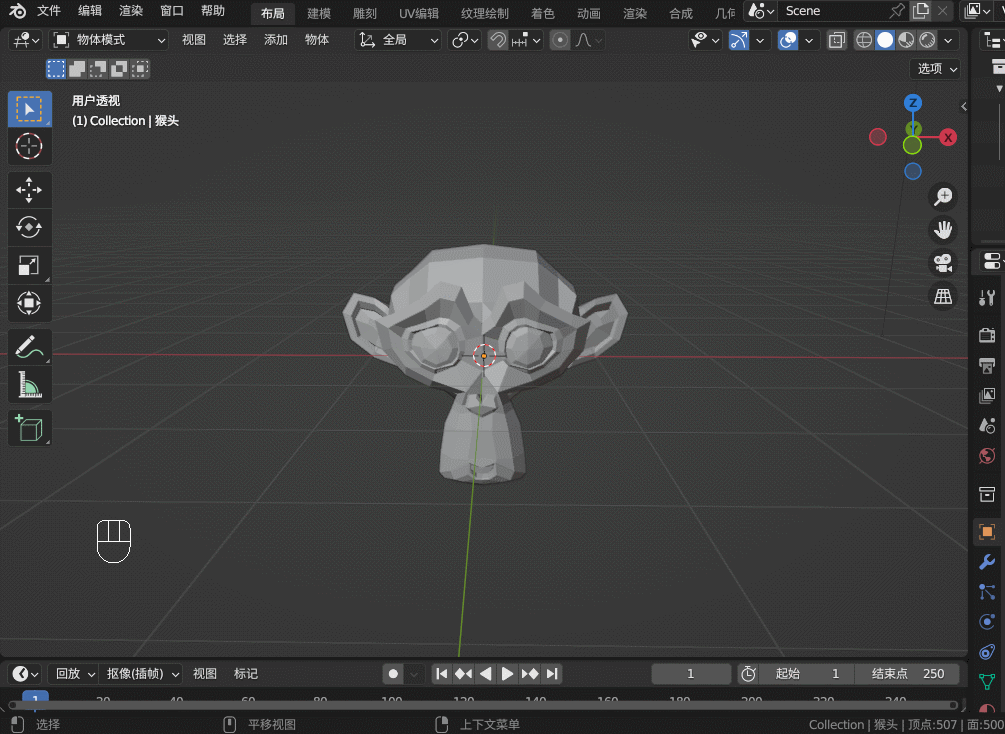Select the Transform tool
The height and width of the screenshot is (734, 1005).
[x=29, y=303]
